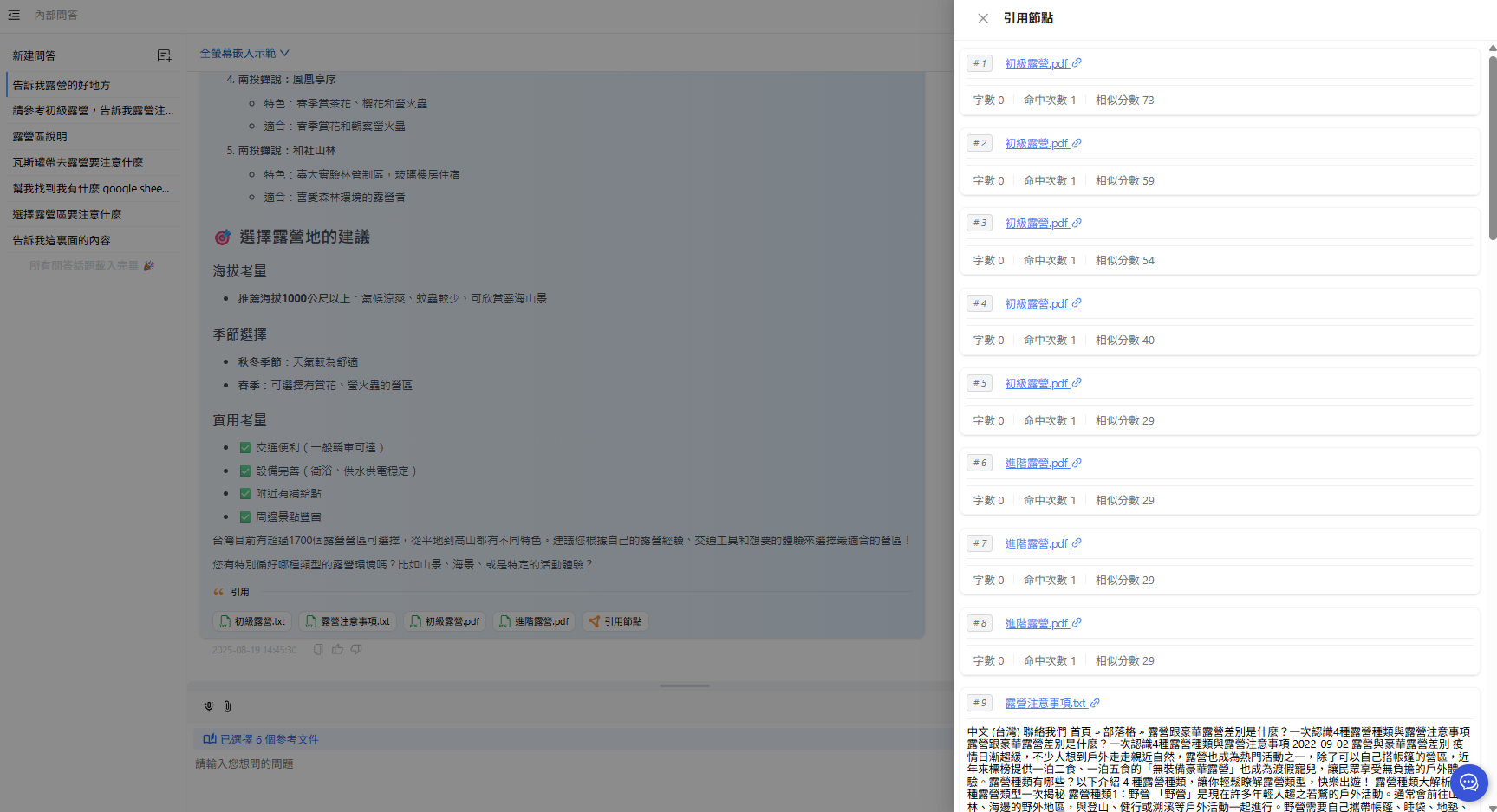Close the 引用節點 panel with the X icon
Viewport: 1497px width, 812px height.
pos(982,18)
